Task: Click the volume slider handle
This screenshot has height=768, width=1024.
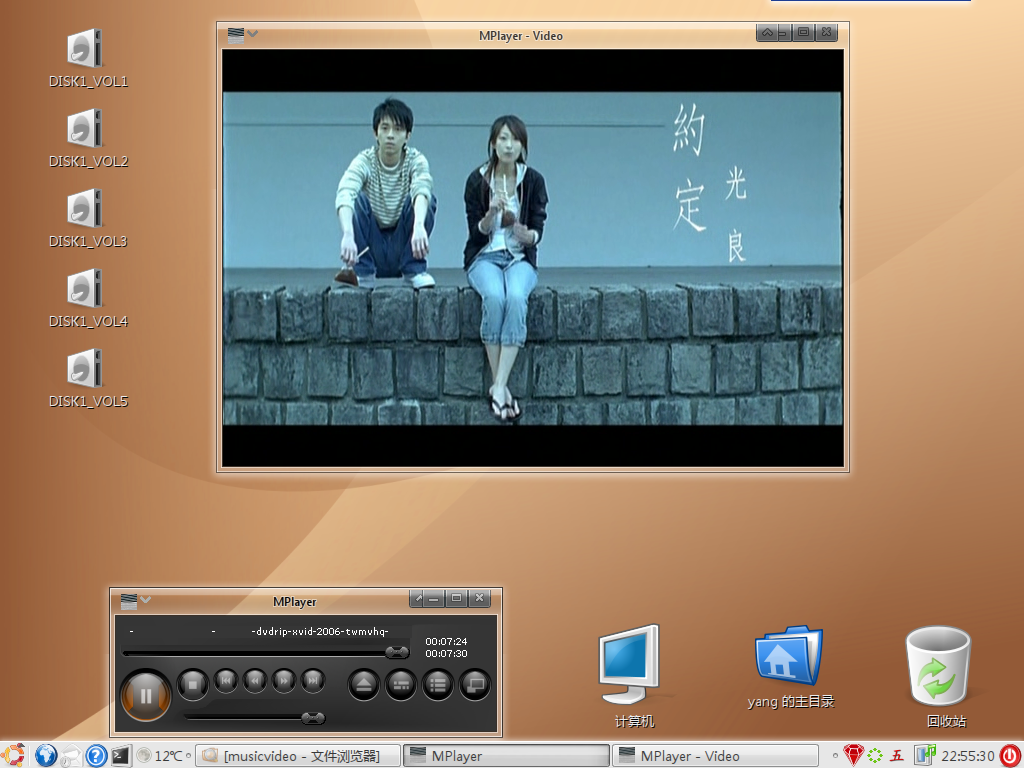Action: (x=313, y=718)
